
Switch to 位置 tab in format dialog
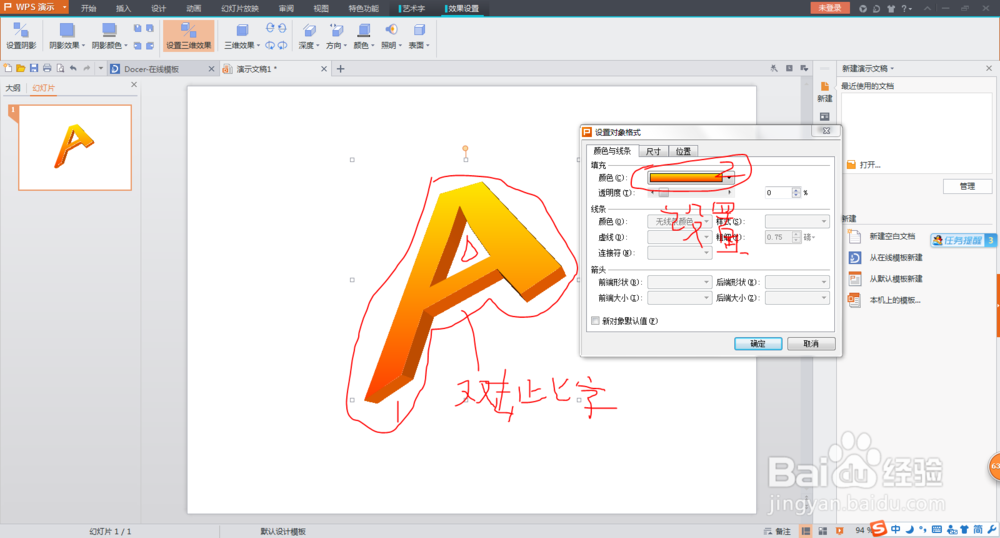click(x=683, y=151)
